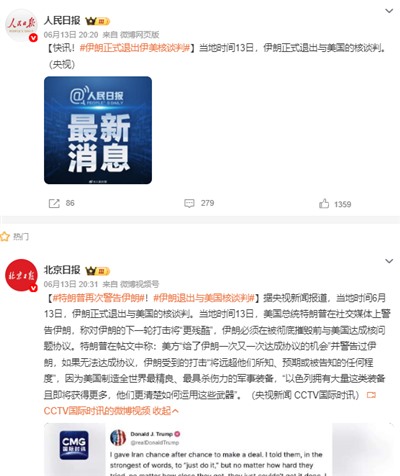Like the People's Daily post (1359)
This screenshot has width=400, height=476.
[324, 203]
